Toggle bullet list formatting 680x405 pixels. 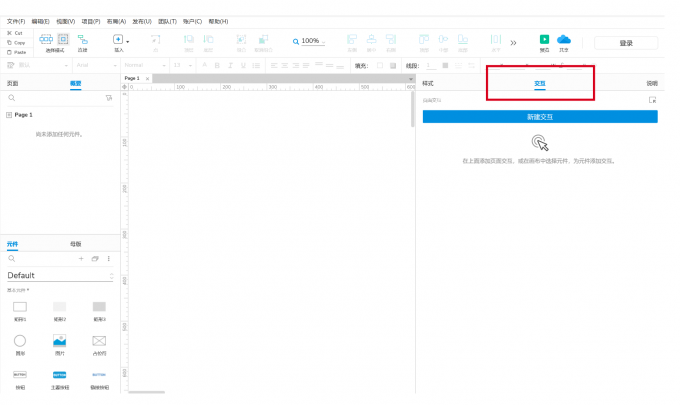[x=256, y=65]
